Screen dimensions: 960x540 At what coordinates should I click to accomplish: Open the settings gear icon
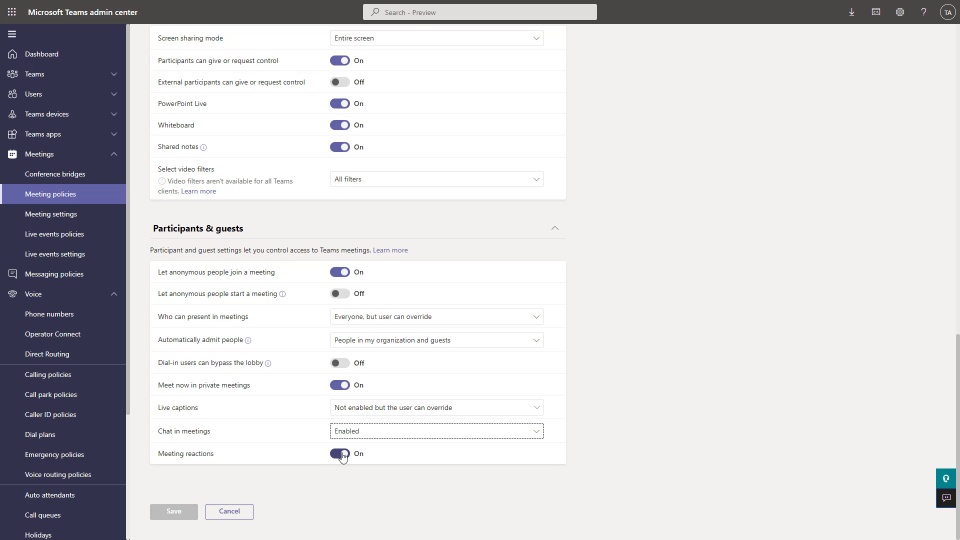[x=899, y=12]
